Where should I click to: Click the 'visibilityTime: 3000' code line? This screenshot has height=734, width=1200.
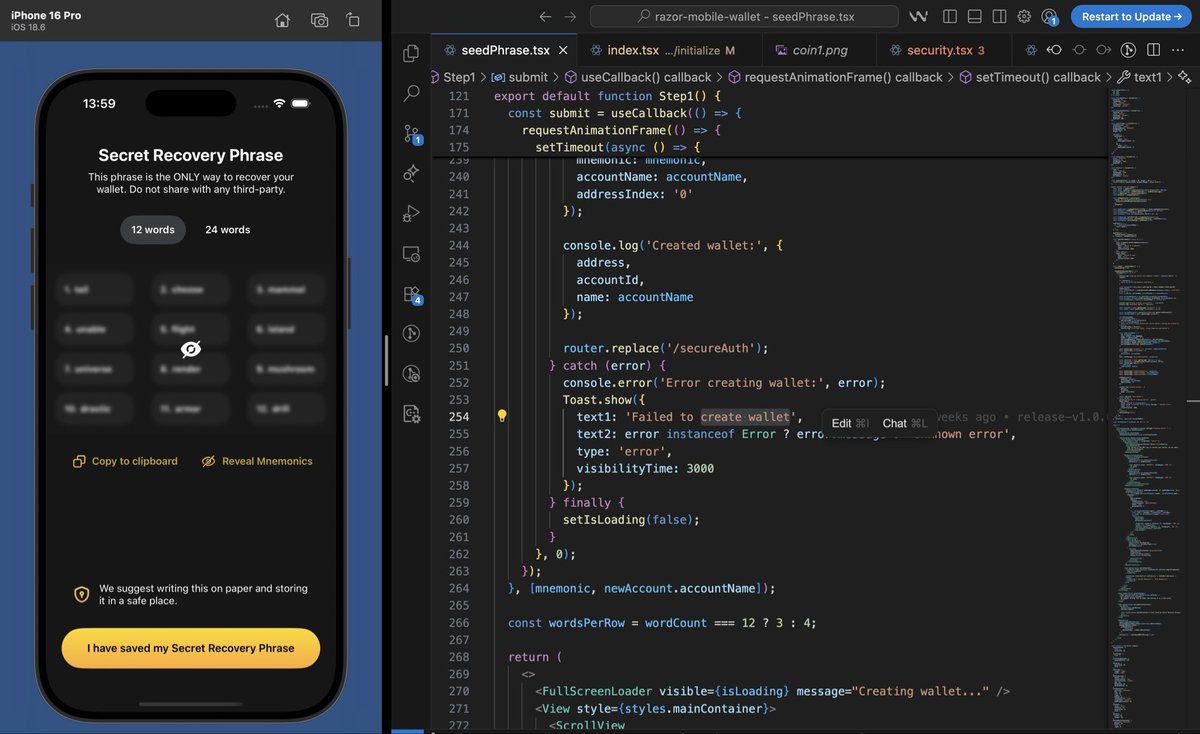(645, 468)
